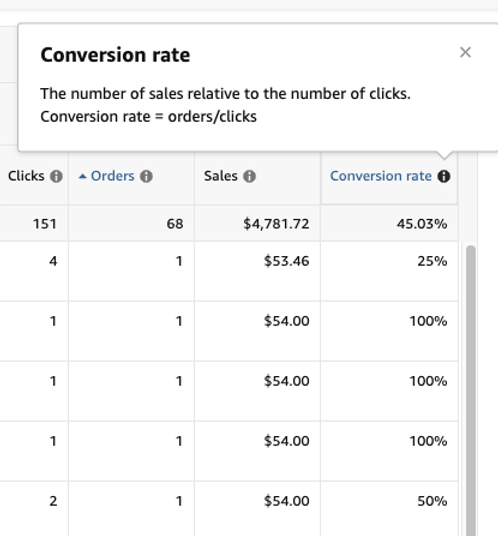498x536 pixels.
Task: Select the total conversion 45.03% cell
Action: click(x=389, y=224)
